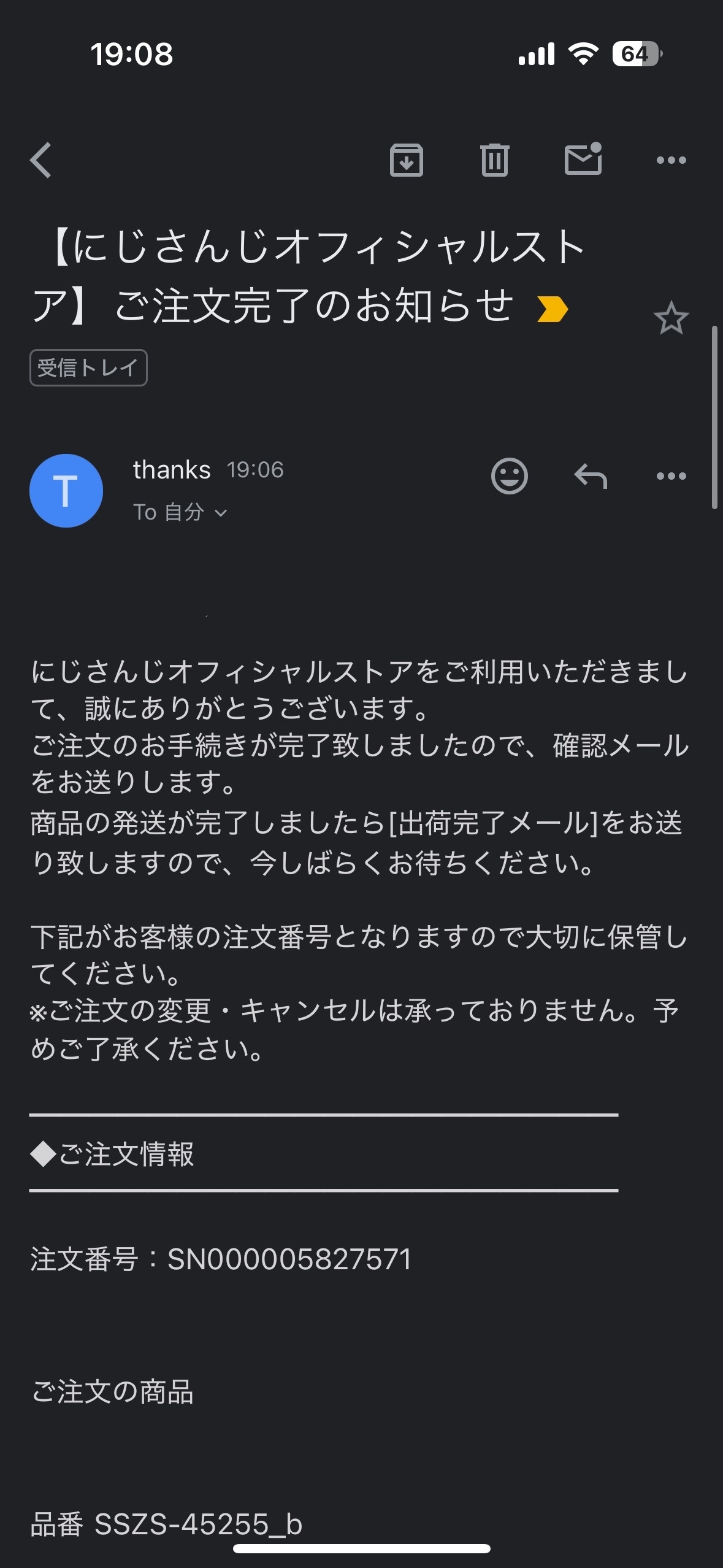
Task: Open the top toolbar more options menu
Action: [671, 160]
